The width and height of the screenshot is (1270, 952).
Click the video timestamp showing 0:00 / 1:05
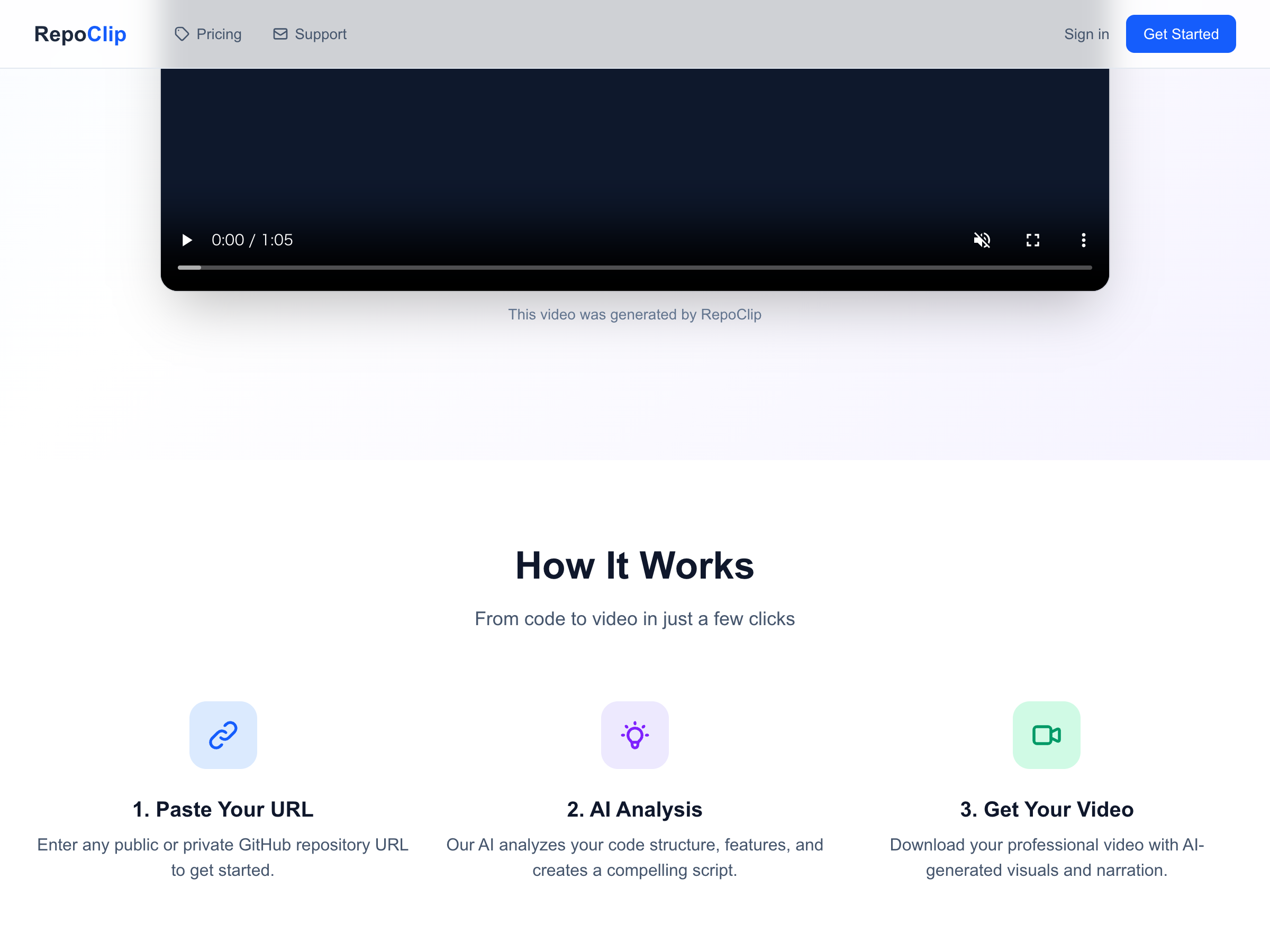coord(252,240)
